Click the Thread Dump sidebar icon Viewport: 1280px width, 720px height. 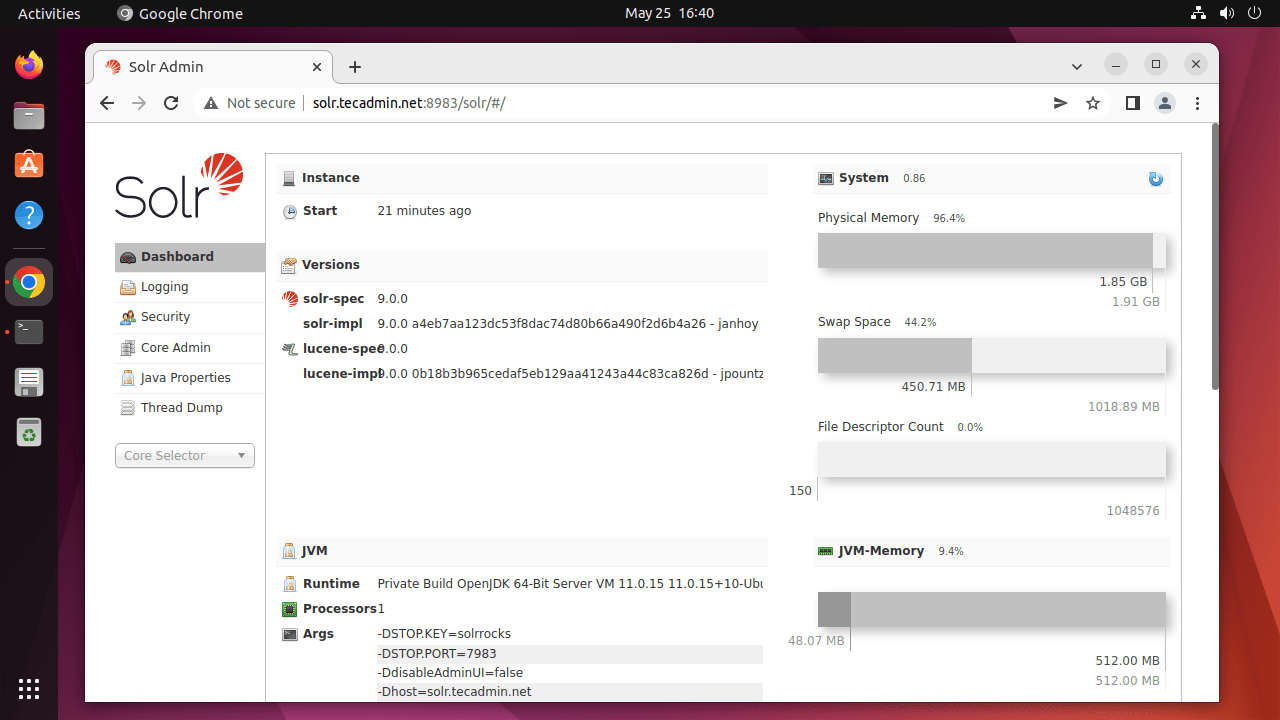point(128,408)
